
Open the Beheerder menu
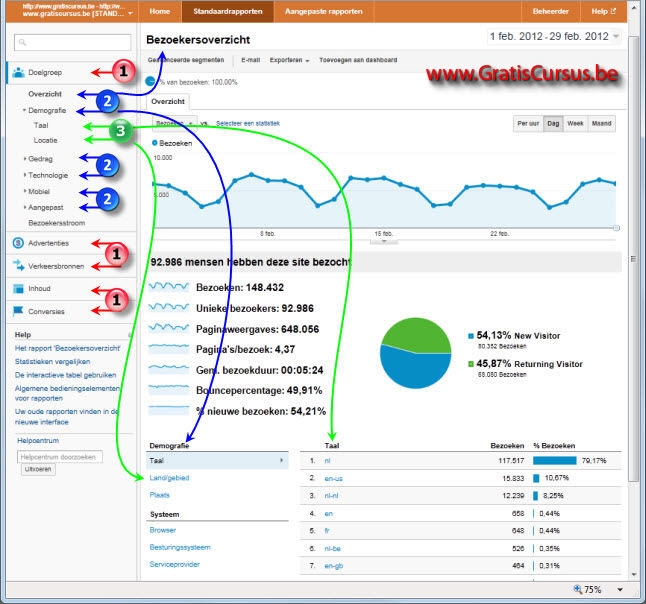(550, 12)
